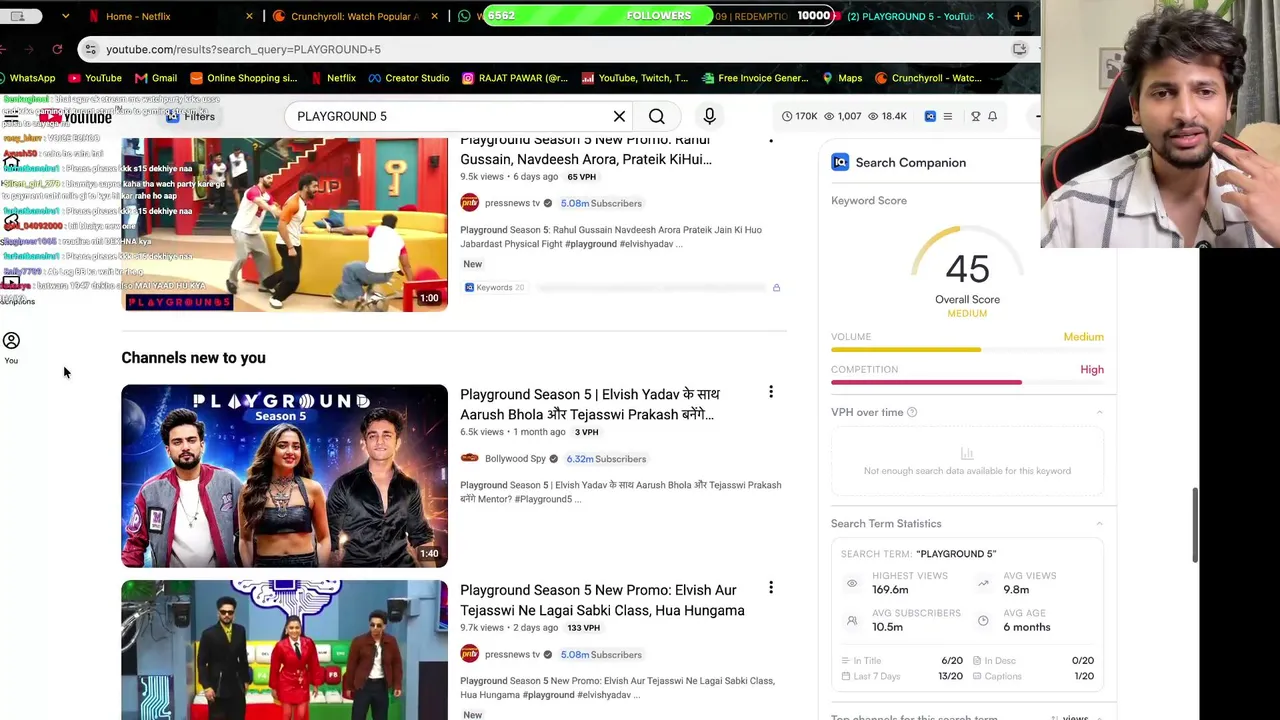This screenshot has width=1280, height=720.
Task: Open pressnews tv channel under Sabki Class video
Action: pos(512,655)
